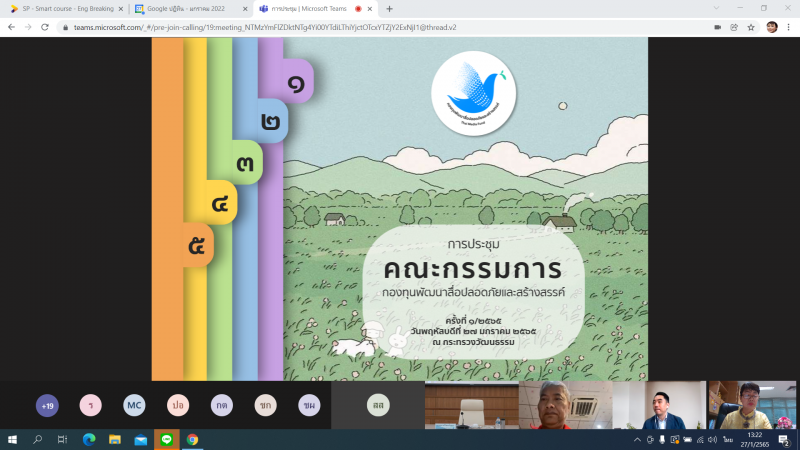Open the Chrome profile avatar
The image size is (800, 450).
(x=772, y=27)
